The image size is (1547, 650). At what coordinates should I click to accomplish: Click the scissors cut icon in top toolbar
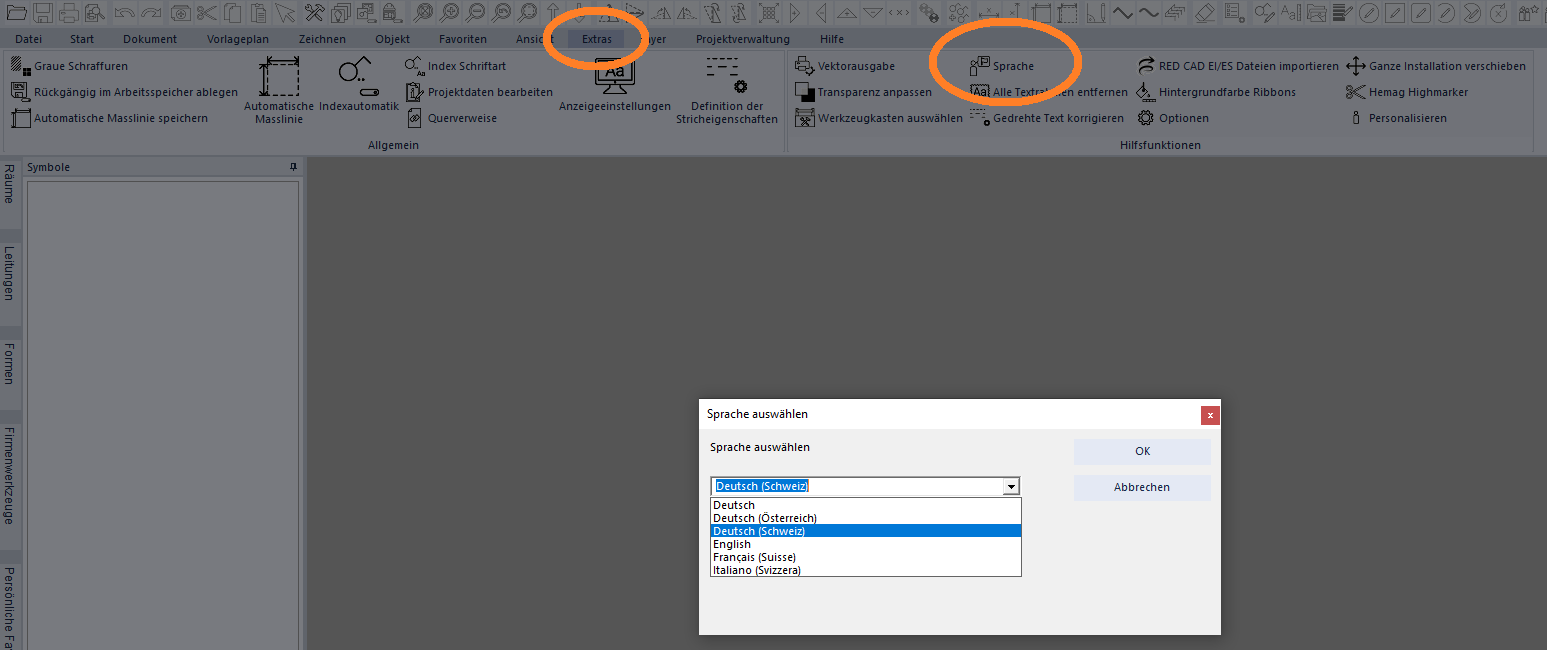(206, 13)
